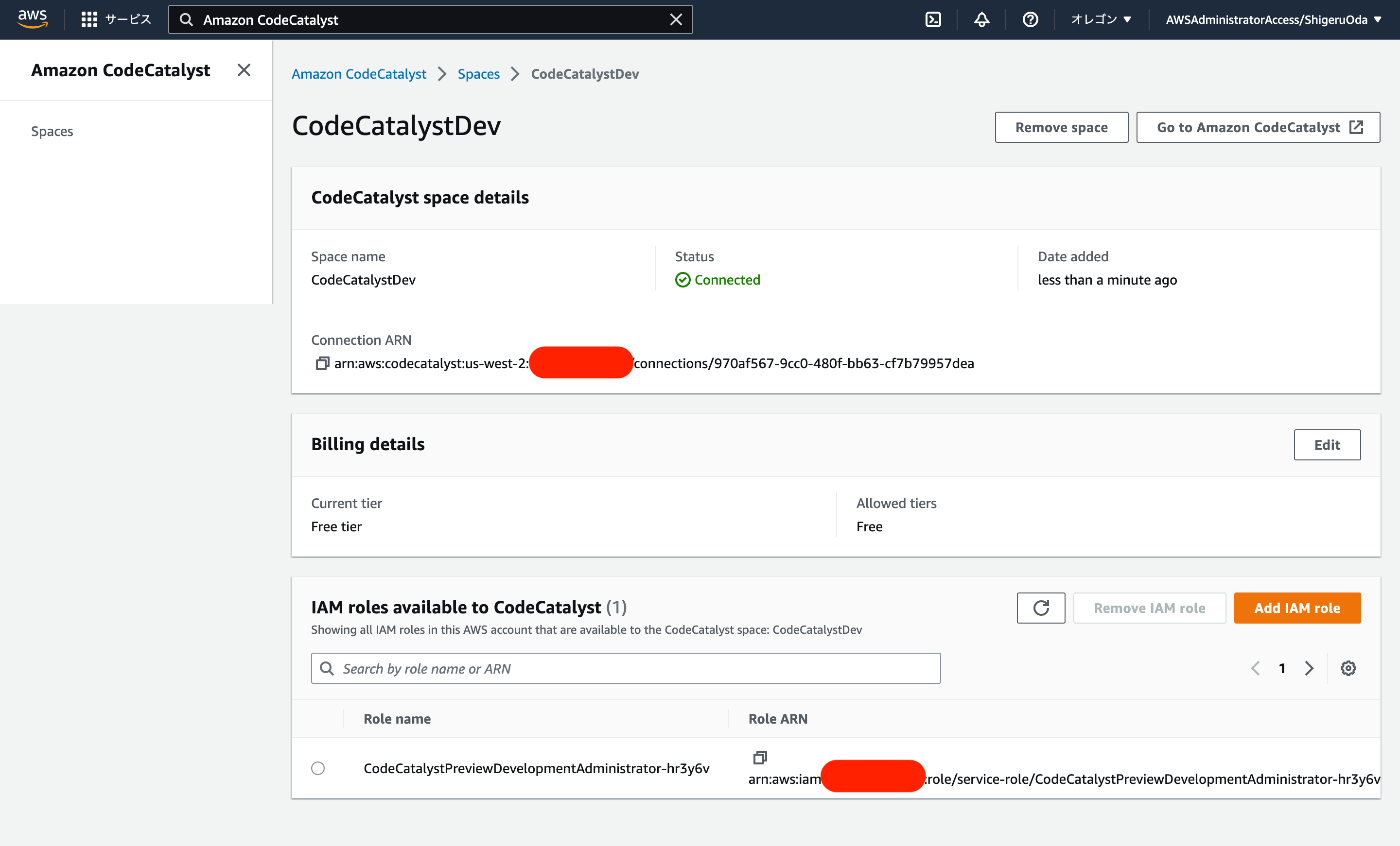Refresh the IAM roles list
The image size is (1400, 846).
[x=1041, y=608]
